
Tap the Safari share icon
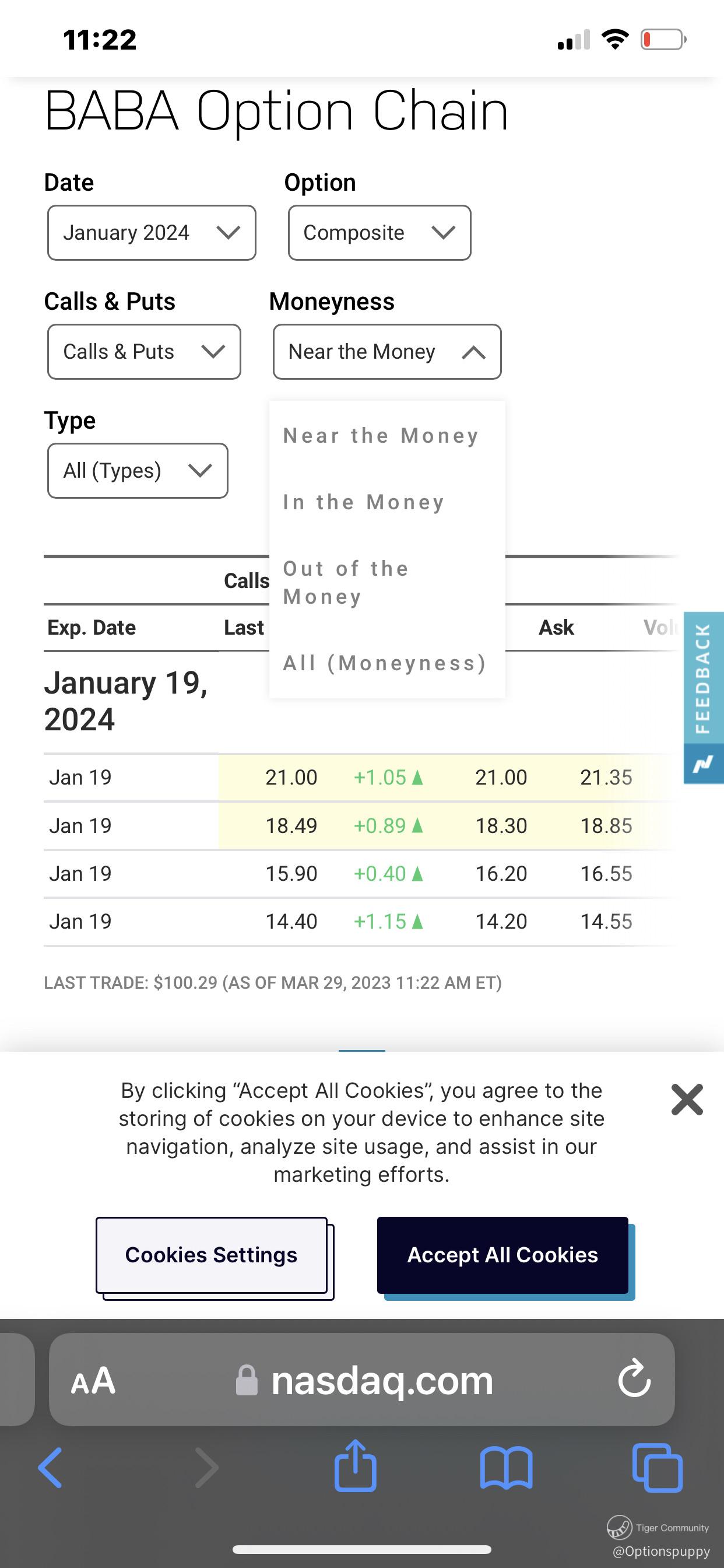coord(356,1466)
